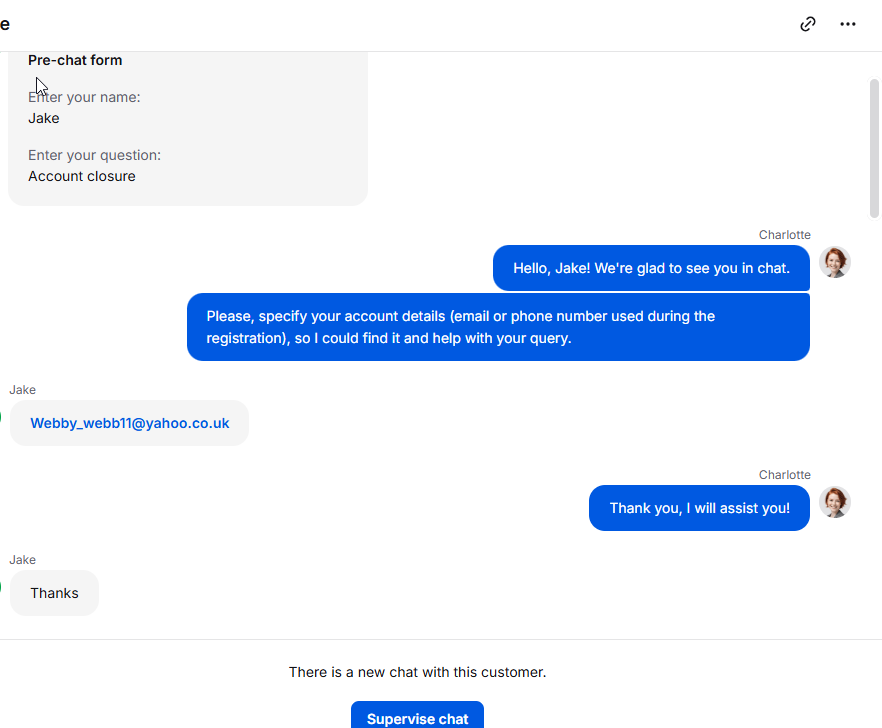Viewport: 882px width, 728px height.
Task: Click the 'Please, specify your account details' message
Action: click(x=498, y=327)
